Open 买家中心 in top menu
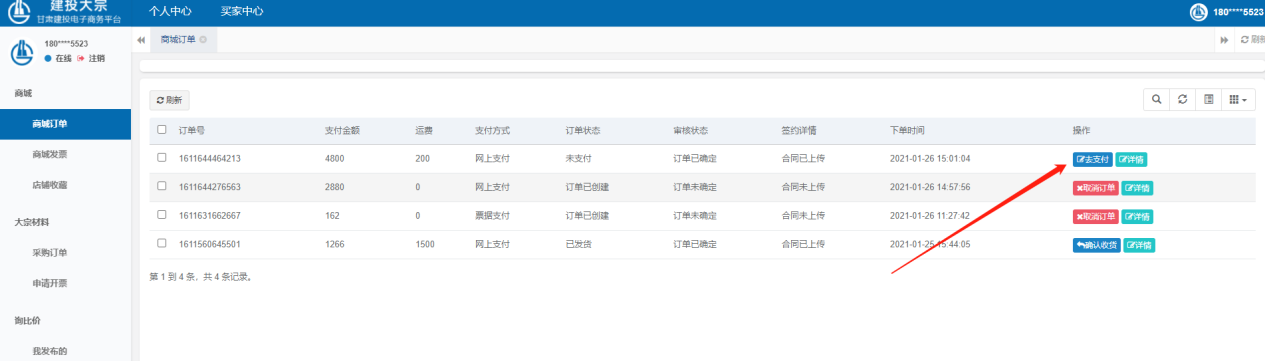The image size is (1265, 361). point(242,11)
